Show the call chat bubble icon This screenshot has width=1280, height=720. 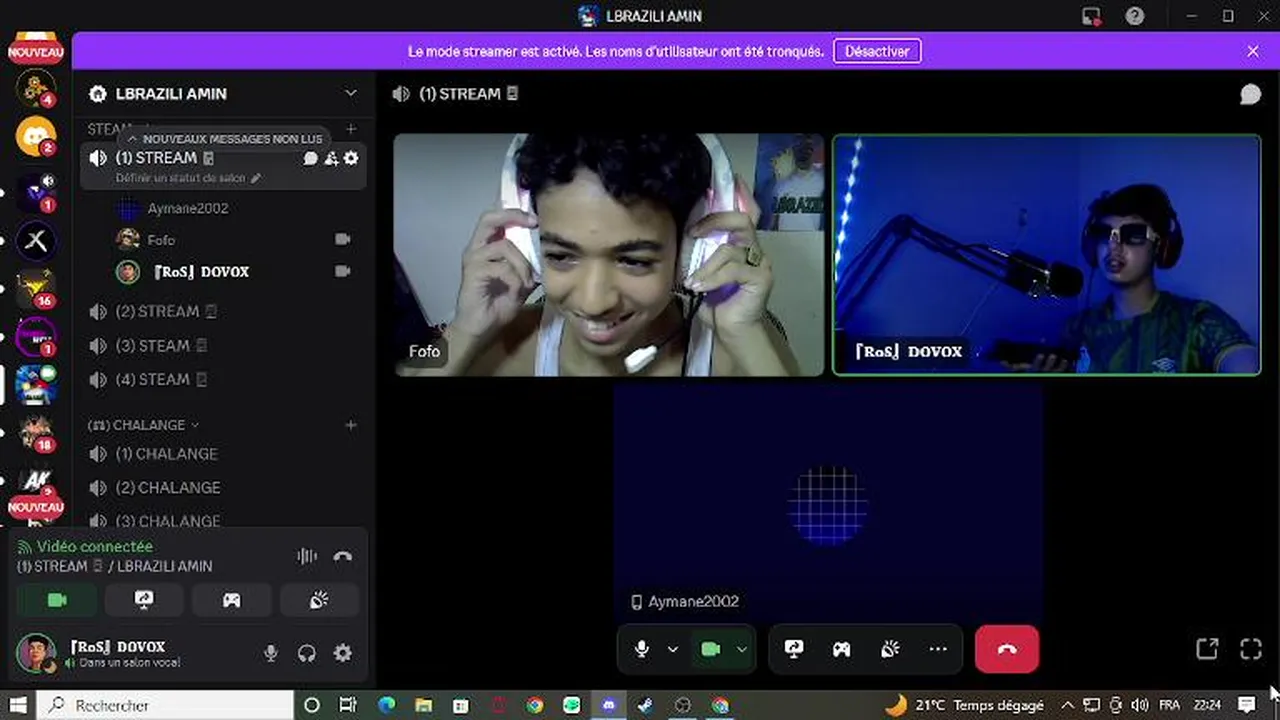click(1250, 94)
